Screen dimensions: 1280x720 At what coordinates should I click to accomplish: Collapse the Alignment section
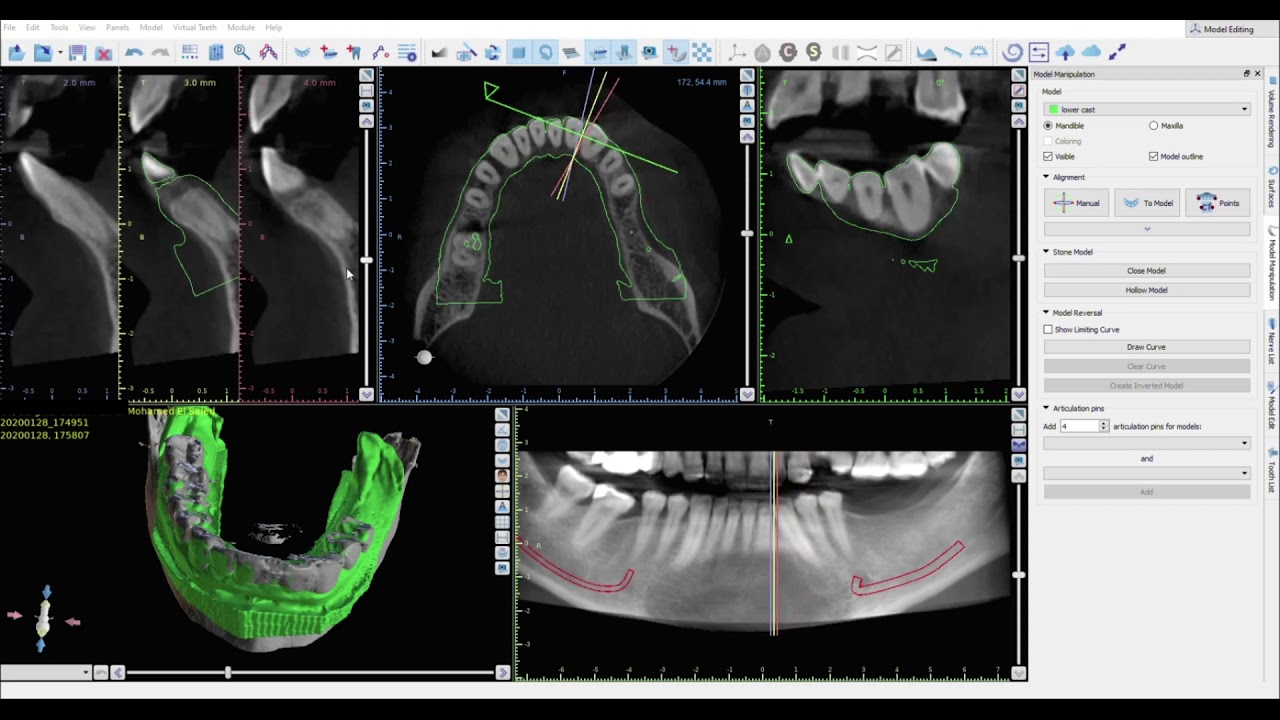(x=1046, y=177)
